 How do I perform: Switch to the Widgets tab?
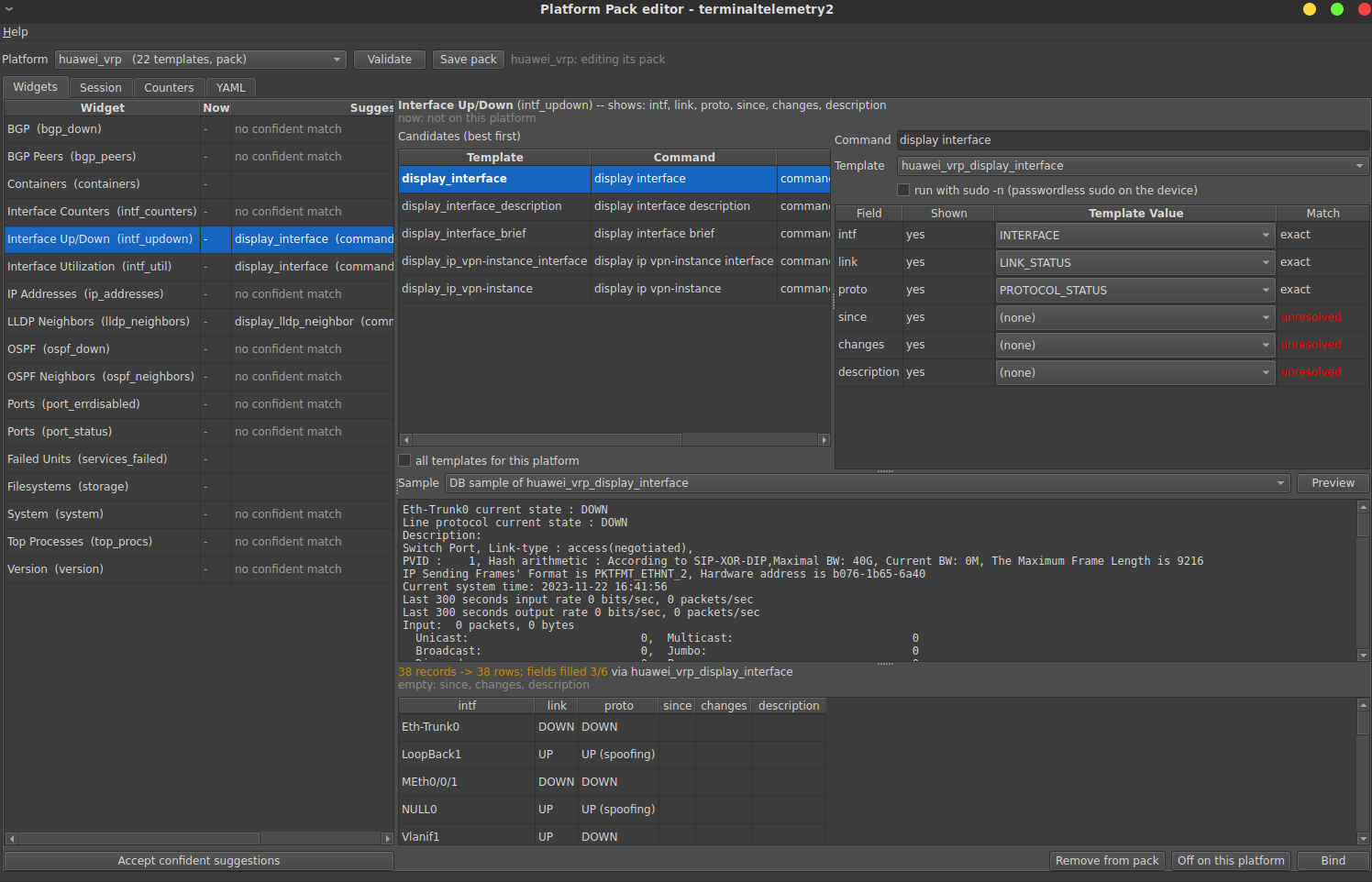[35, 87]
